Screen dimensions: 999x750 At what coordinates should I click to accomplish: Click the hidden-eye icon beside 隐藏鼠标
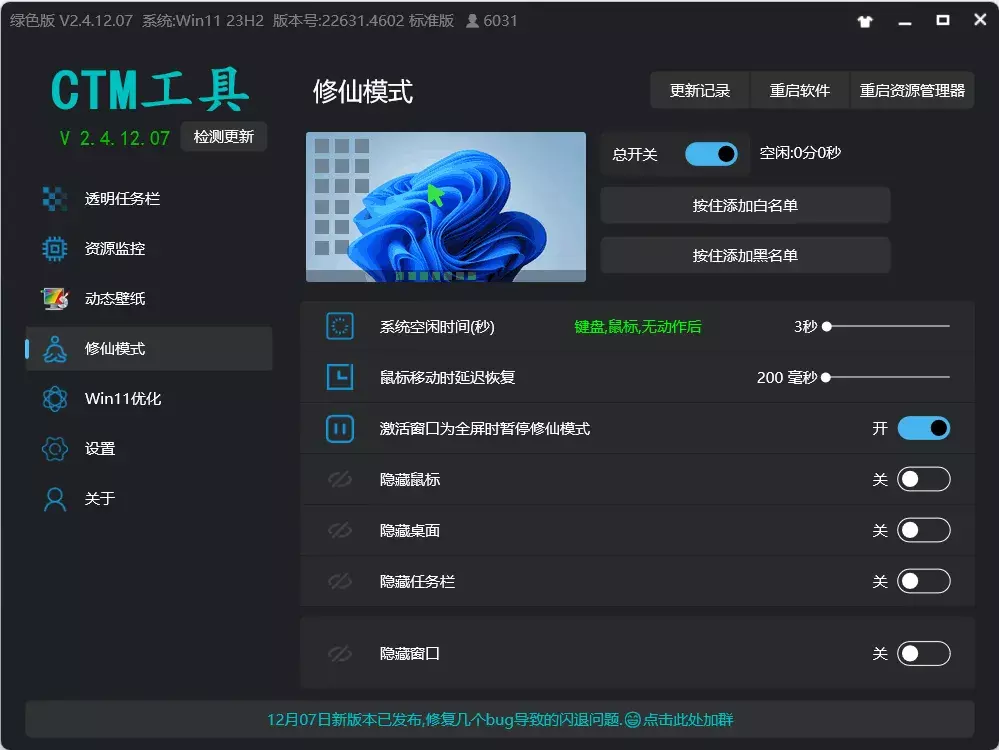340,479
